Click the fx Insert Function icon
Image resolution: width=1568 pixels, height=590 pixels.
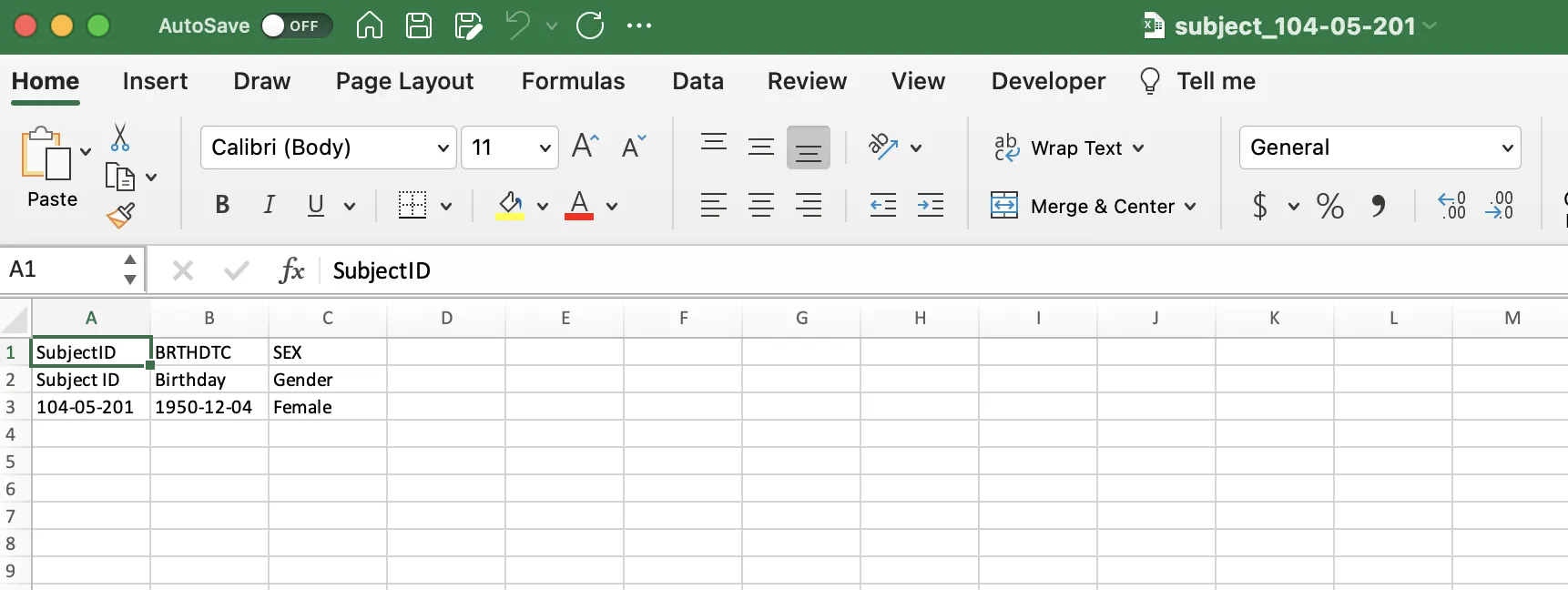point(291,270)
